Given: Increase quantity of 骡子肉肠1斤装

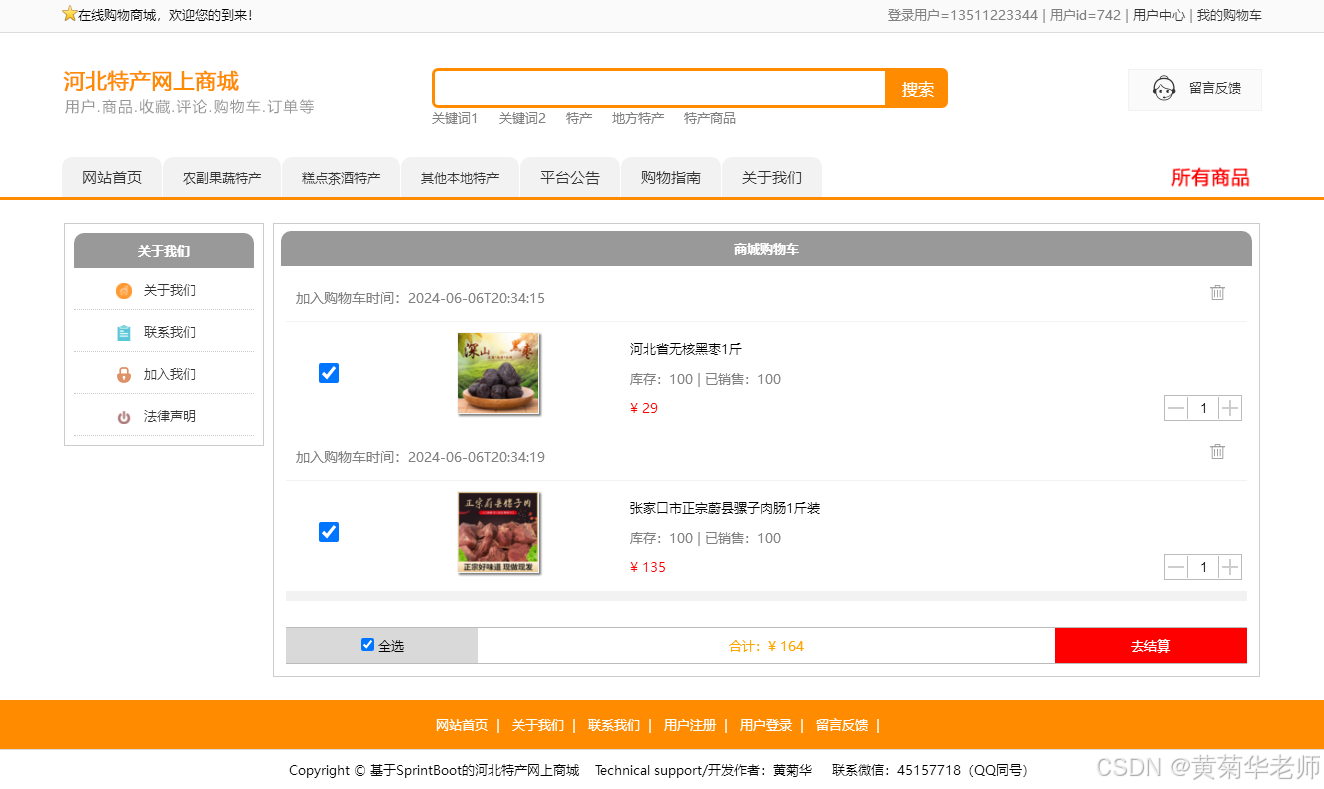Looking at the screenshot, I should [1230, 567].
